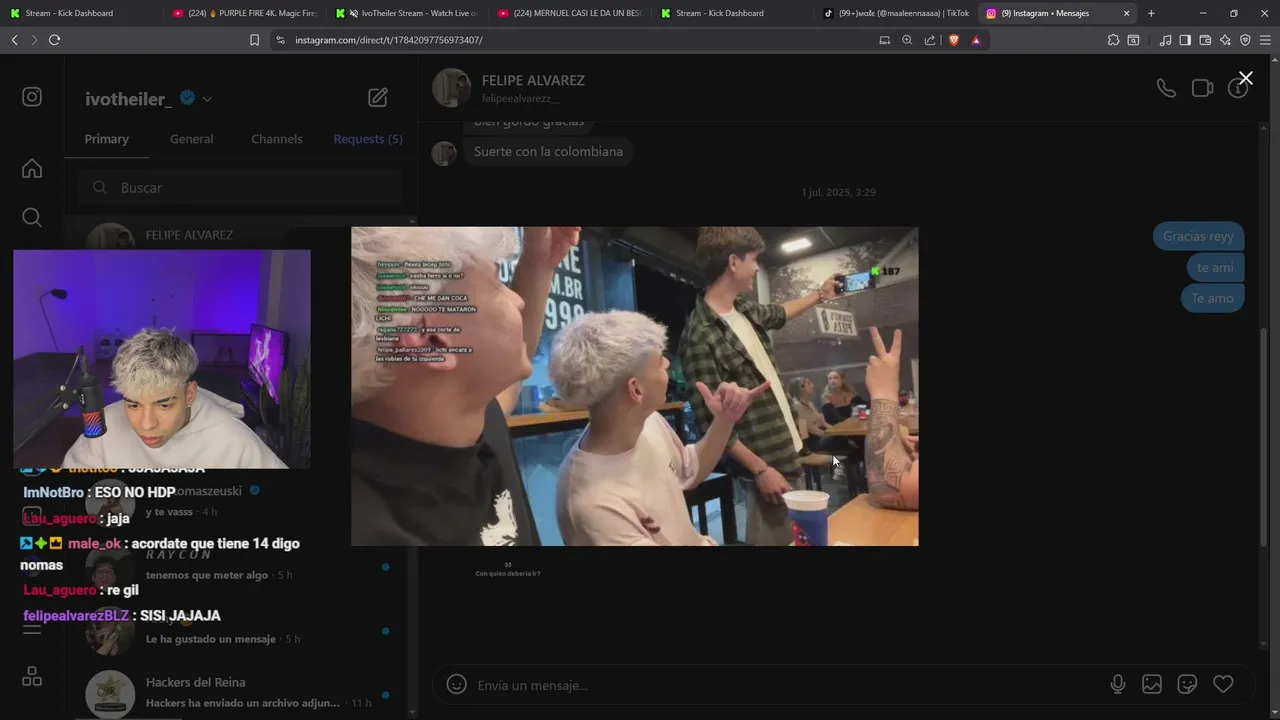The height and width of the screenshot is (720, 1280).
Task: Share this page via share icon
Action: click(930, 40)
